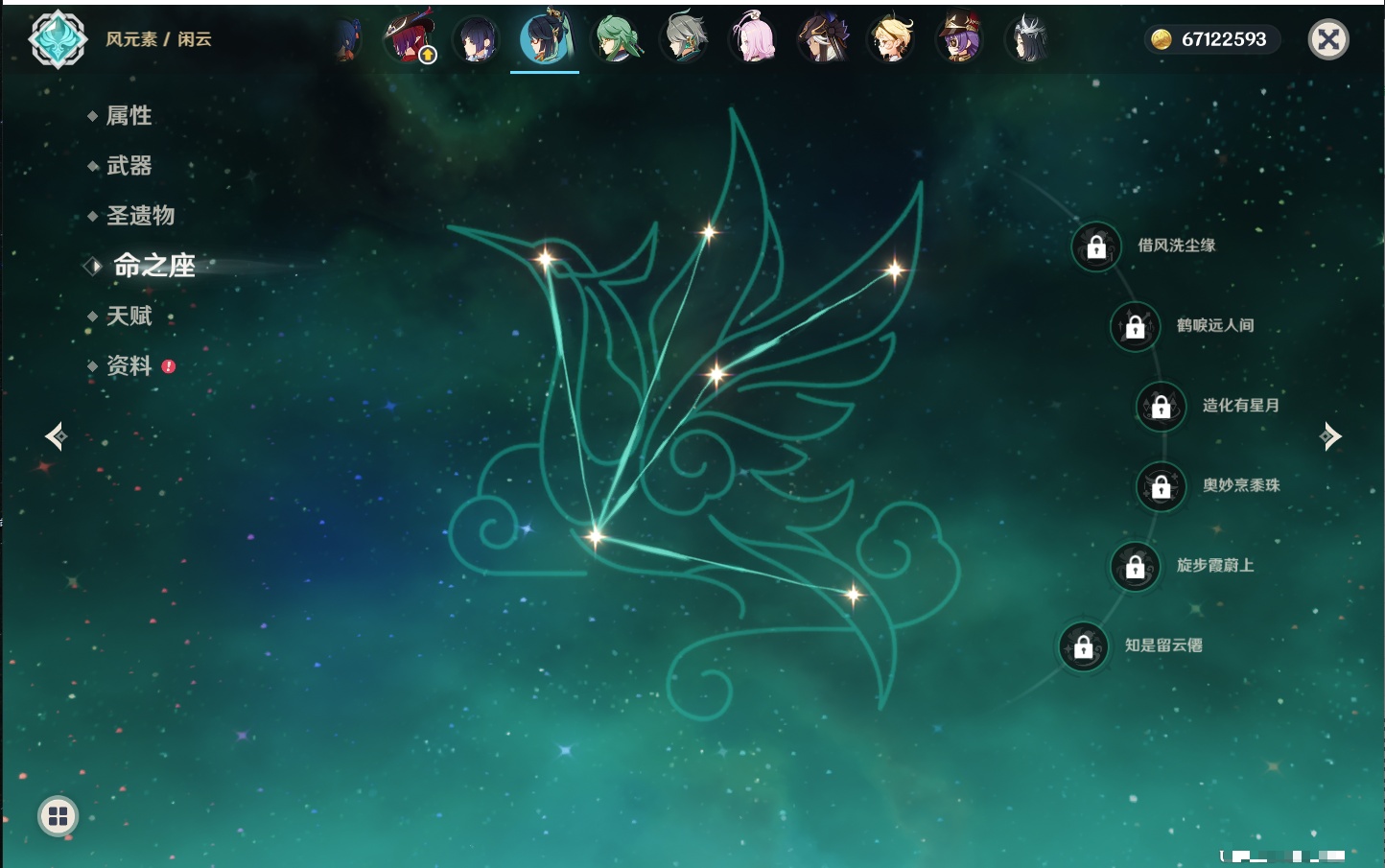Click the constellation name 旋步霞蔚上
This screenshot has height=868, width=1385.
[1215, 565]
